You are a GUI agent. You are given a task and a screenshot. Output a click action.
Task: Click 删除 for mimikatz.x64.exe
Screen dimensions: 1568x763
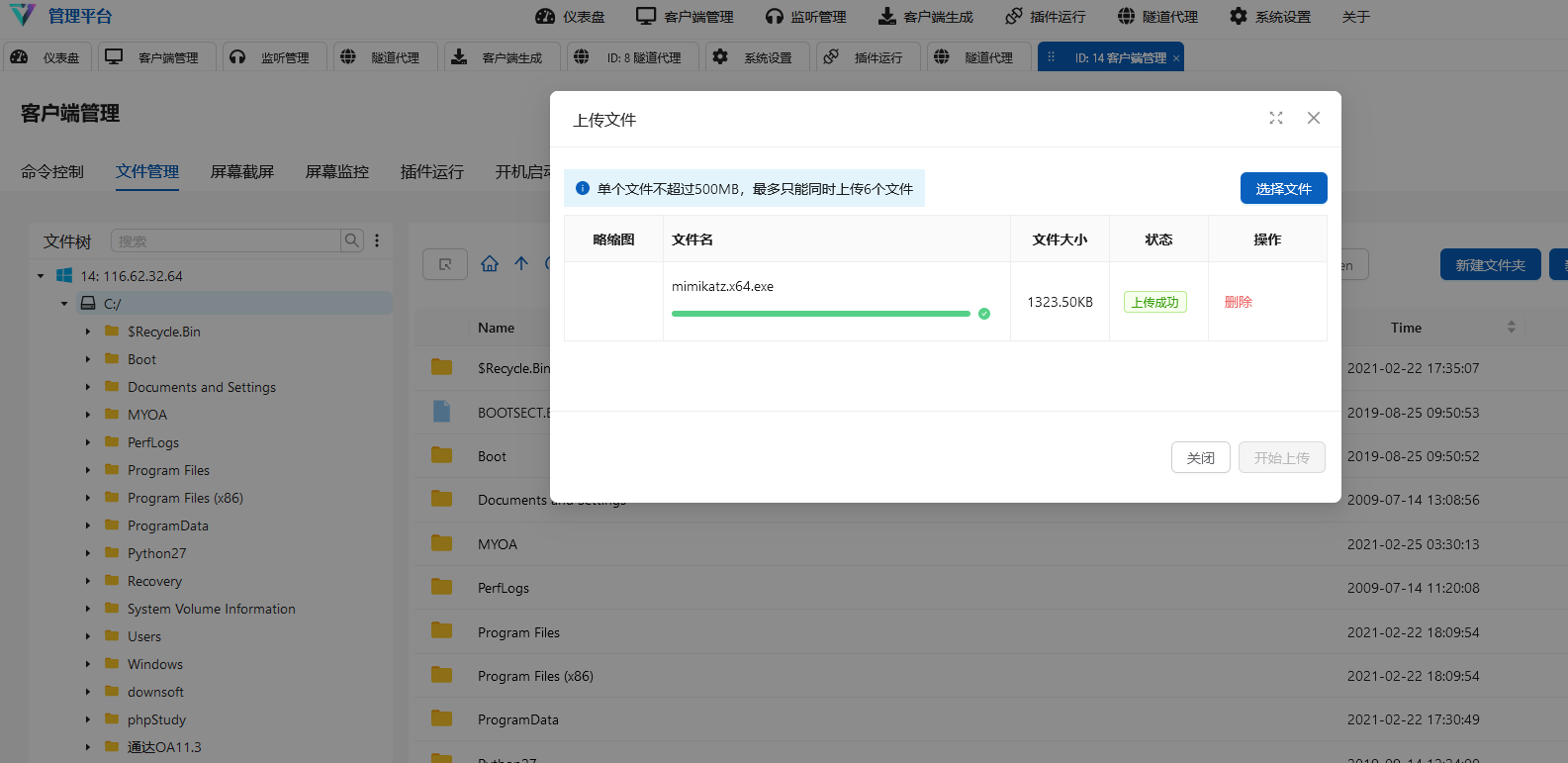(x=1238, y=302)
